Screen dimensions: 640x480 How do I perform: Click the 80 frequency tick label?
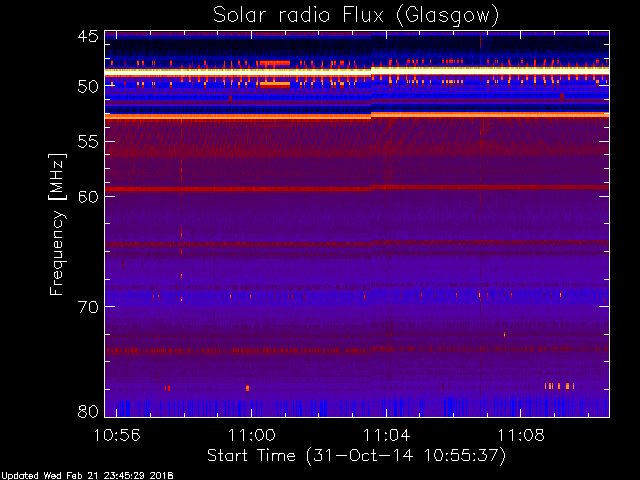click(x=88, y=411)
